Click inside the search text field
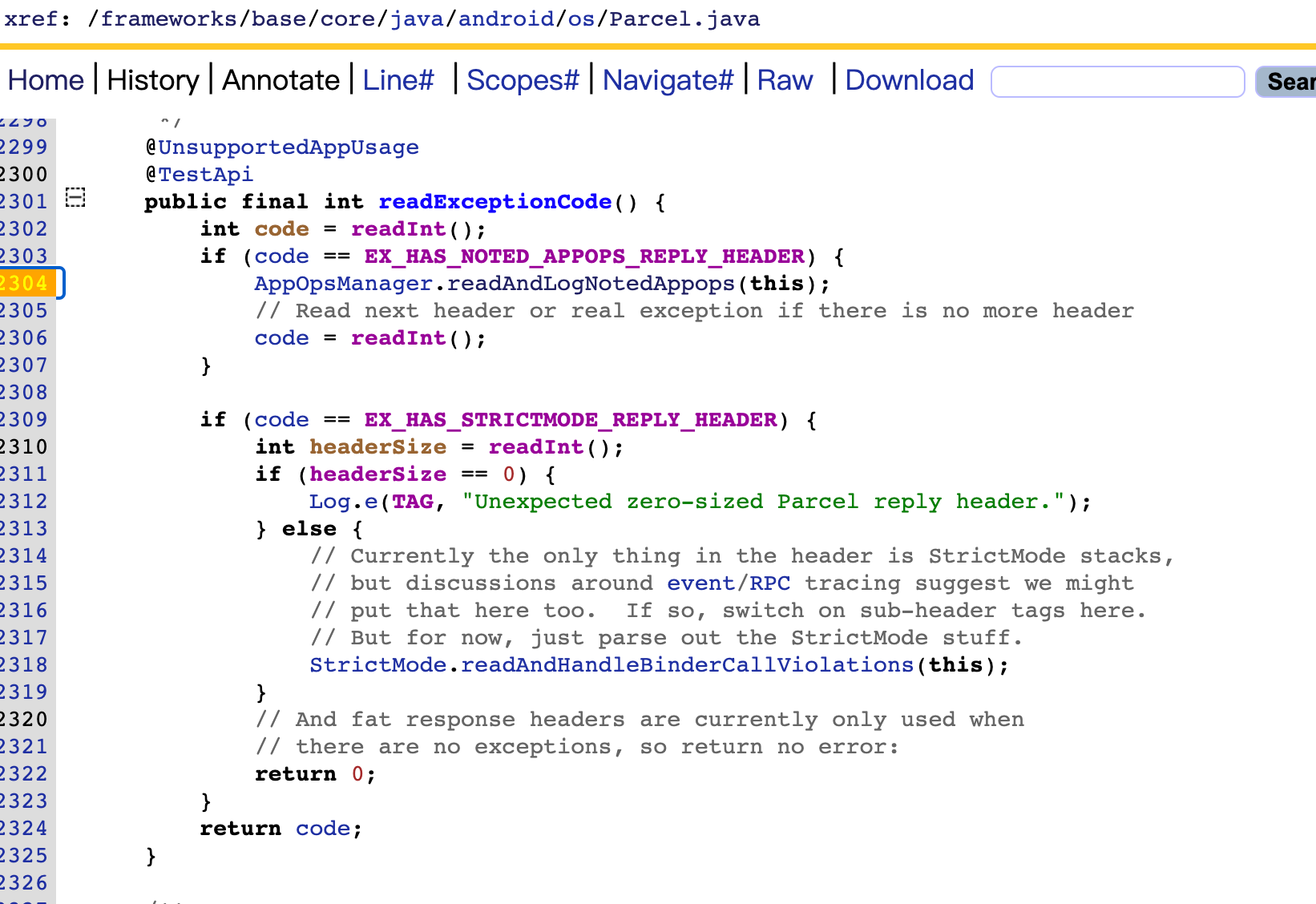This screenshot has width=1316, height=904. pyautogui.click(x=1116, y=81)
